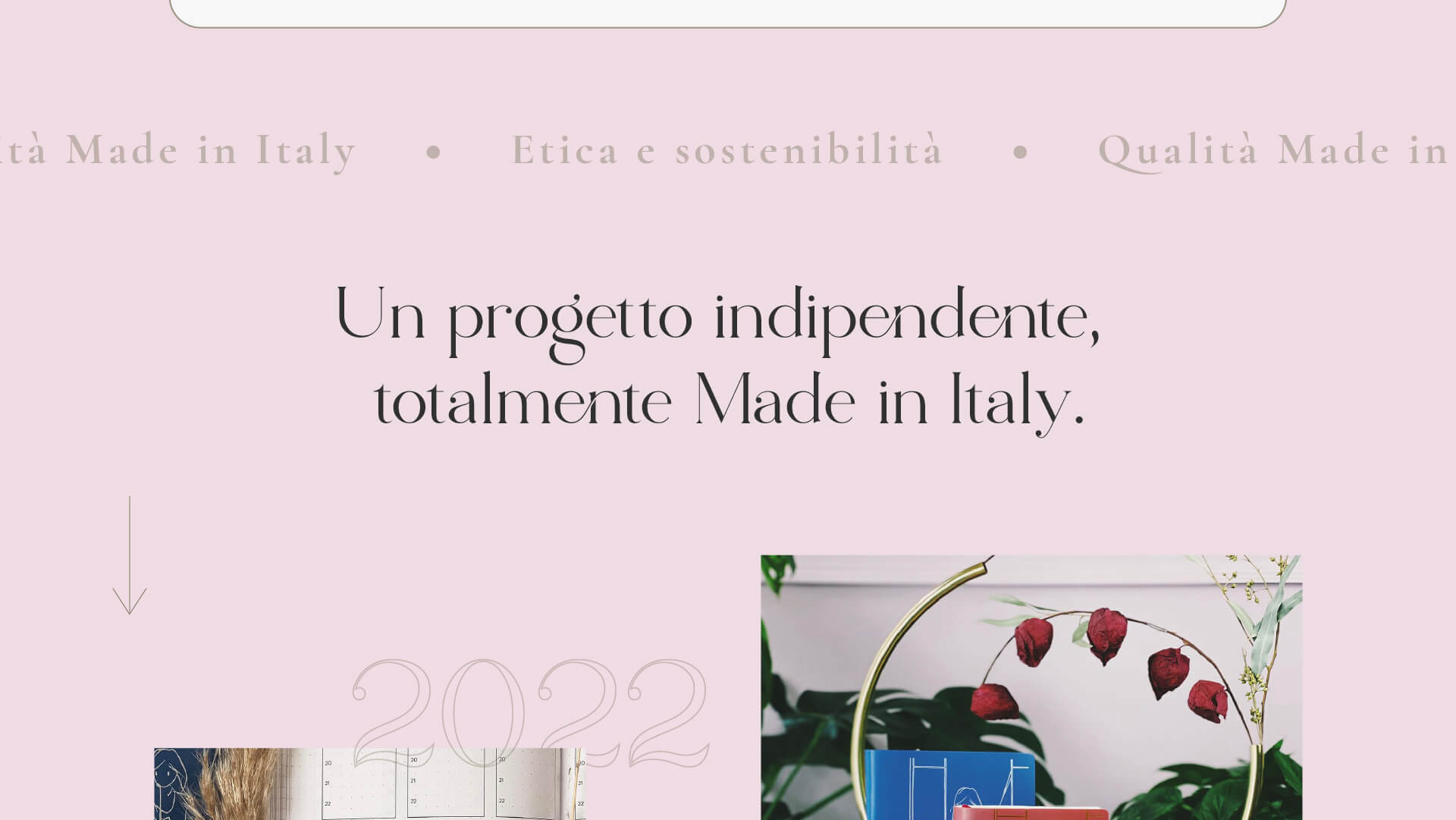This screenshot has height=820, width=1456.
Task: Click the dried pampas grass in planner image
Action: (x=234, y=784)
